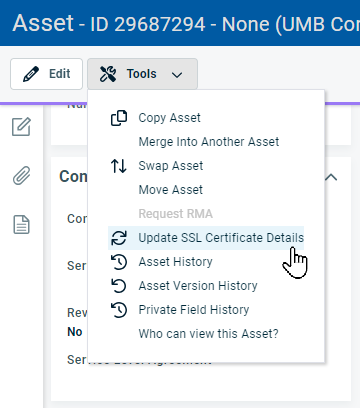
Task: Click the pencil icon on Edit button
Action: [x=31, y=74]
